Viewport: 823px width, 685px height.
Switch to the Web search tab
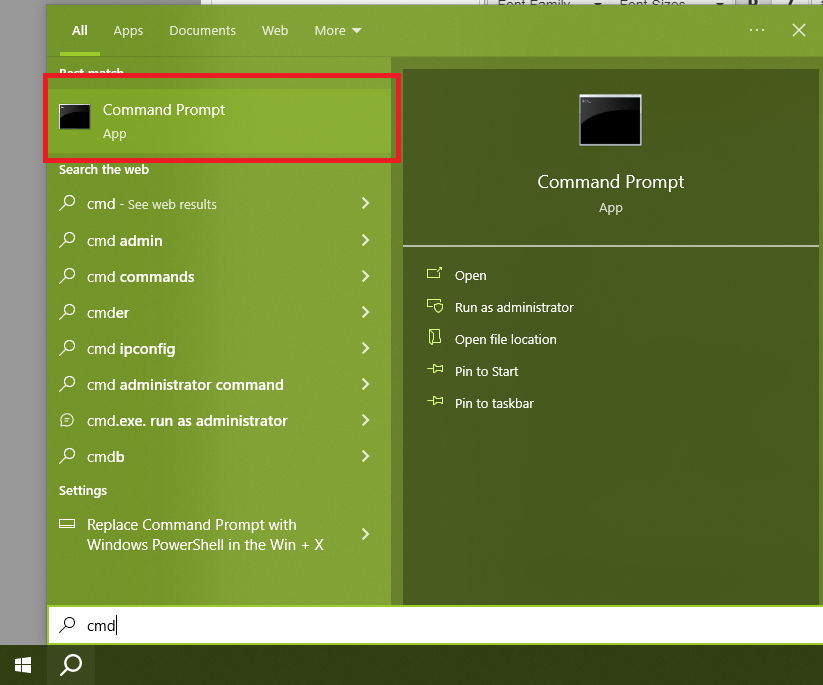pos(275,30)
